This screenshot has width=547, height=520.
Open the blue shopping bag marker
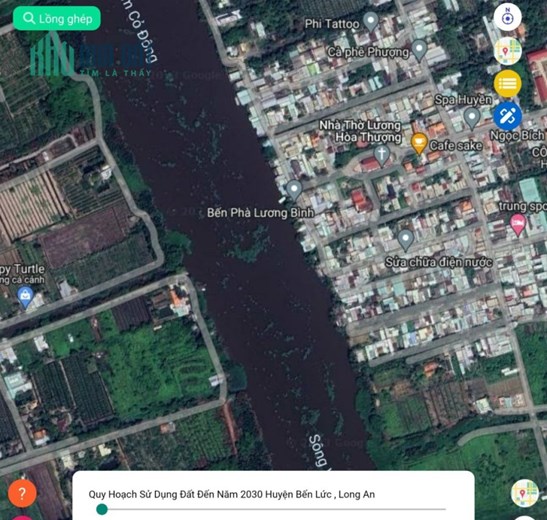[25, 296]
